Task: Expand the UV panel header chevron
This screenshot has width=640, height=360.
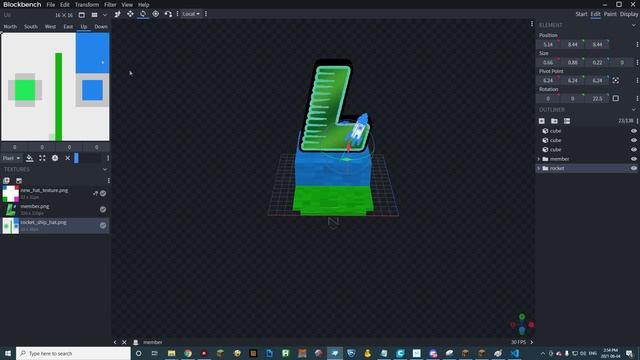Action: coord(105,15)
